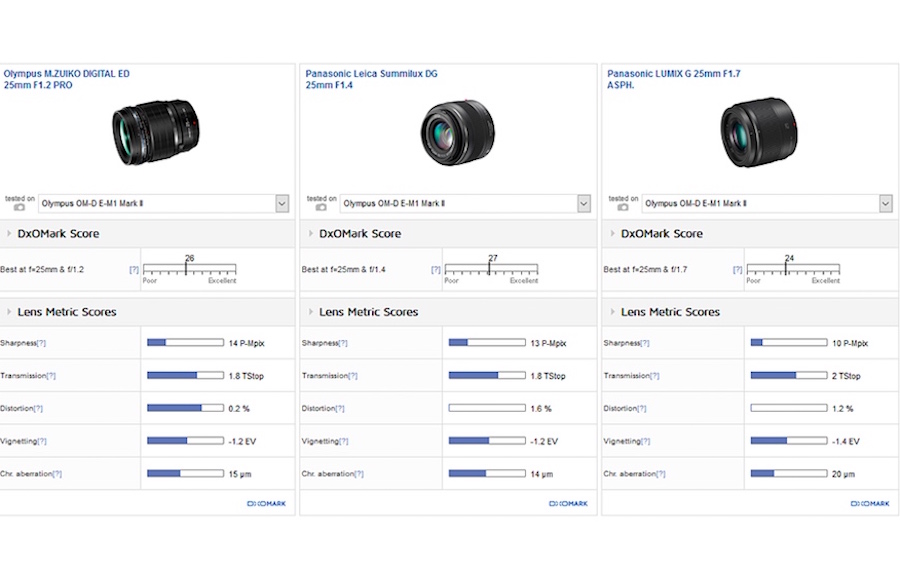Collapse Lens Metric Scores section for Summilux
The height and width of the screenshot is (572, 900).
pyautogui.click(x=311, y=312)
